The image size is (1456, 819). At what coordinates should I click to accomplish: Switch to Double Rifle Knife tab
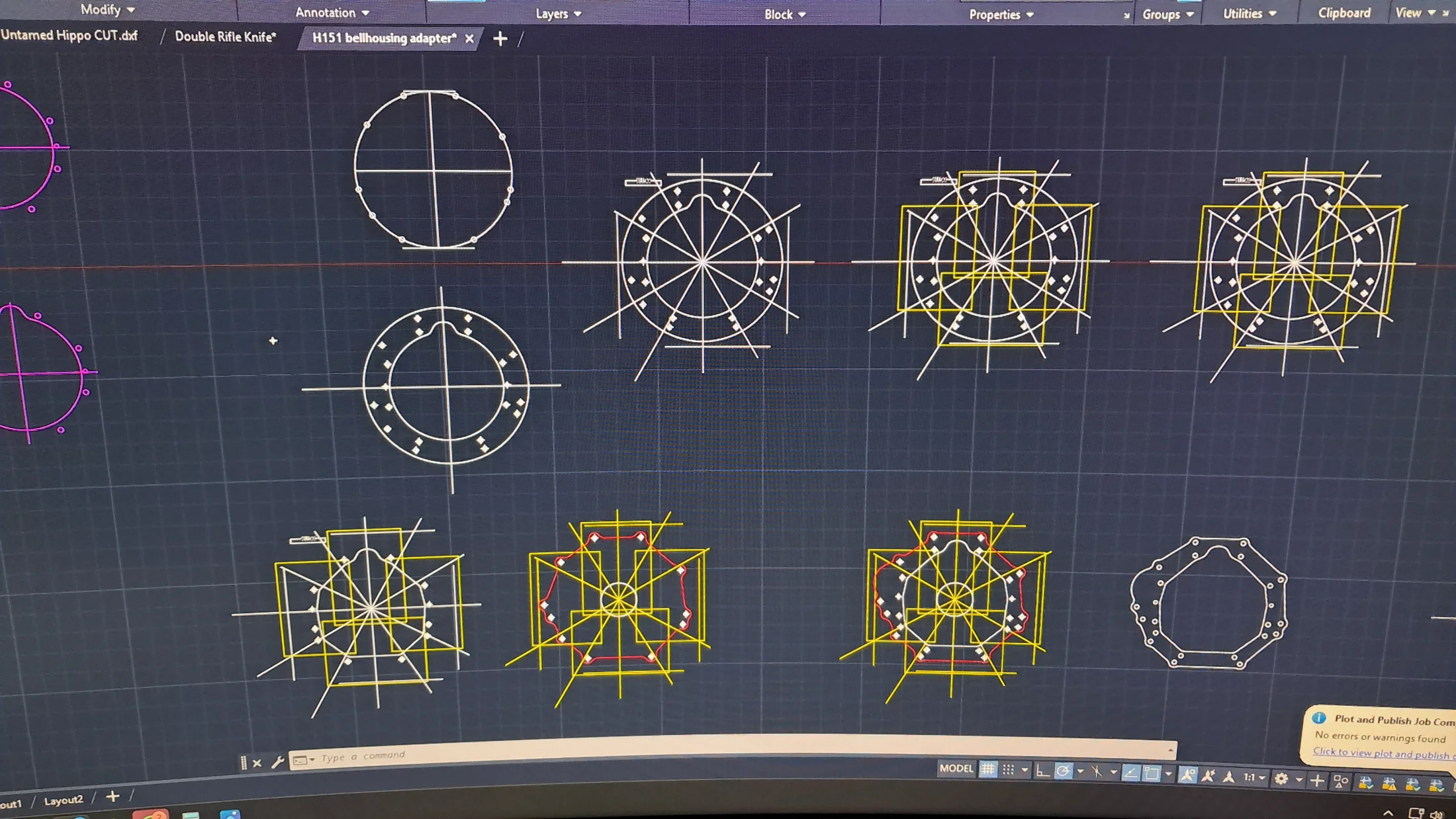(225, 37)
